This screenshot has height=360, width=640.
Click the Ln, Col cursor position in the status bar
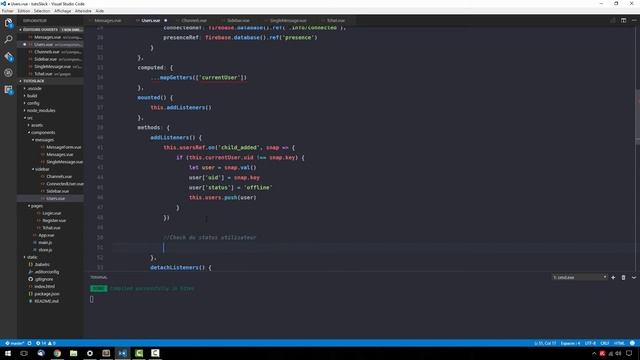point(545,343)
